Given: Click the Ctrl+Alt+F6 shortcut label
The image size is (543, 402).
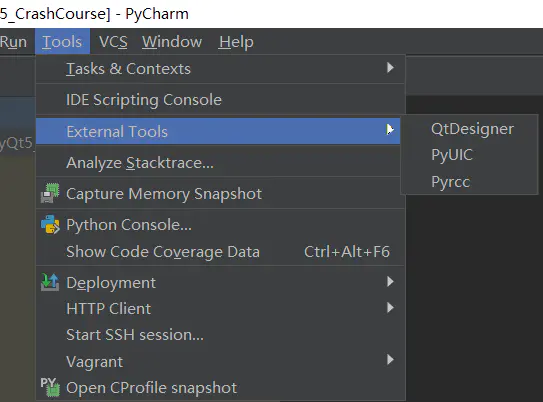Looking at the screenshot, I should click(x=347, y=252).
